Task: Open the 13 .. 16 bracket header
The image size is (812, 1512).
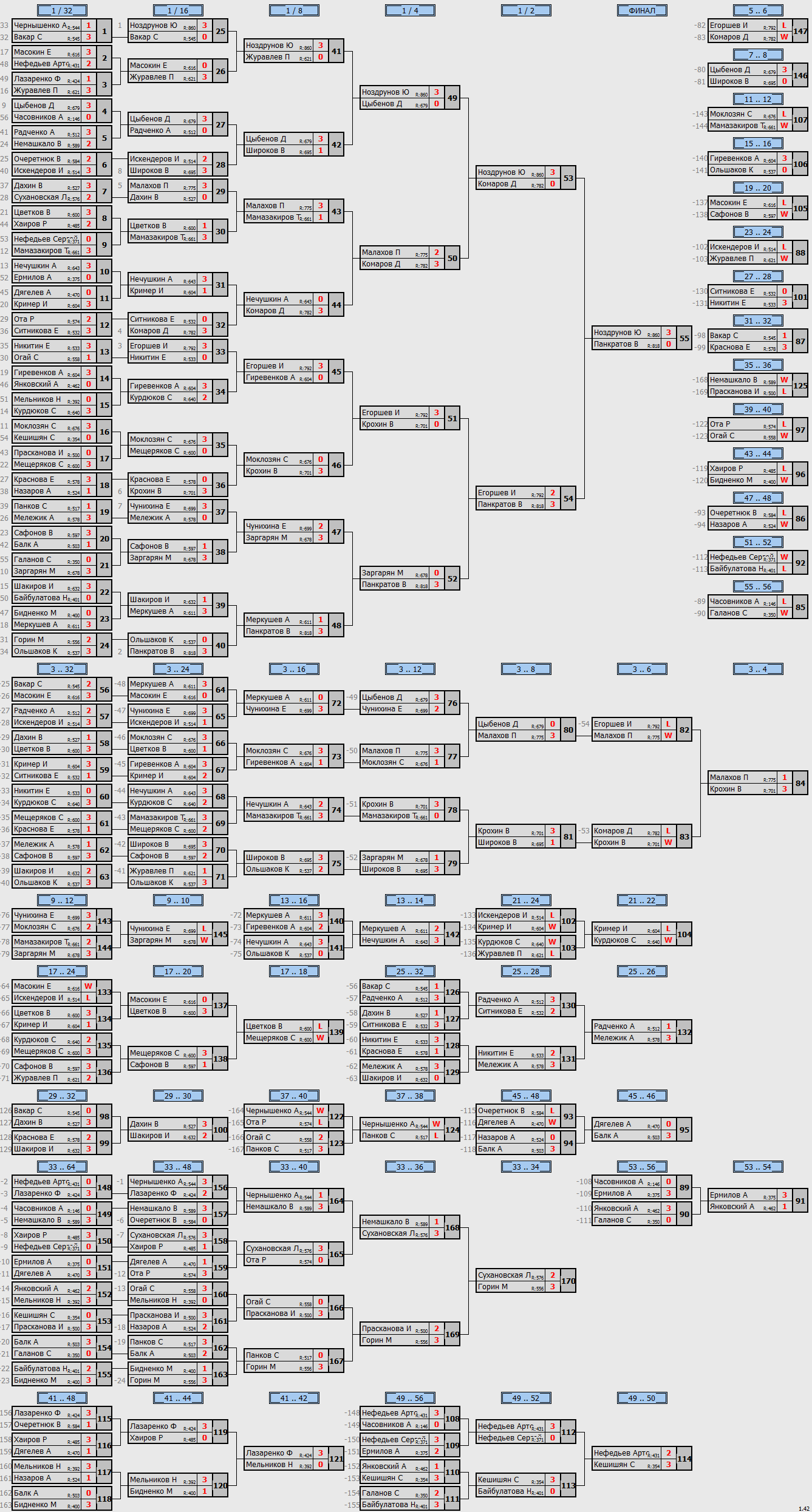Action: pos(294,900)
